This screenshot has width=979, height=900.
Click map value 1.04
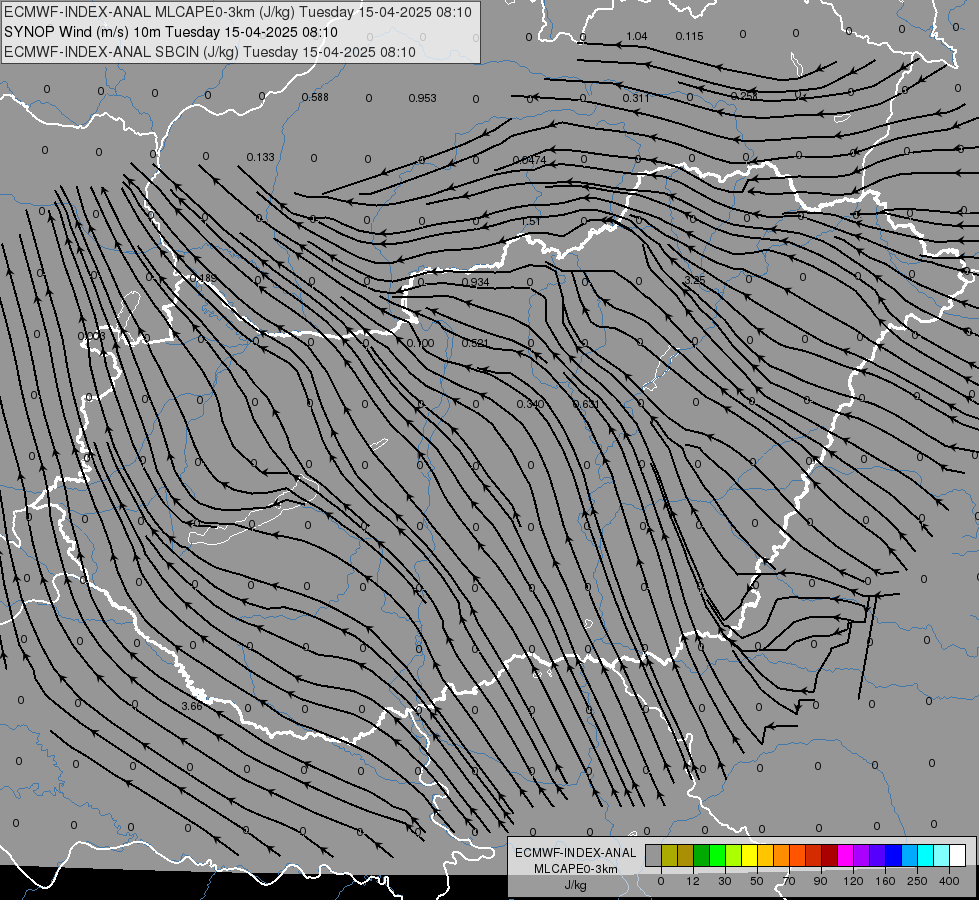(x=636, y=36)
